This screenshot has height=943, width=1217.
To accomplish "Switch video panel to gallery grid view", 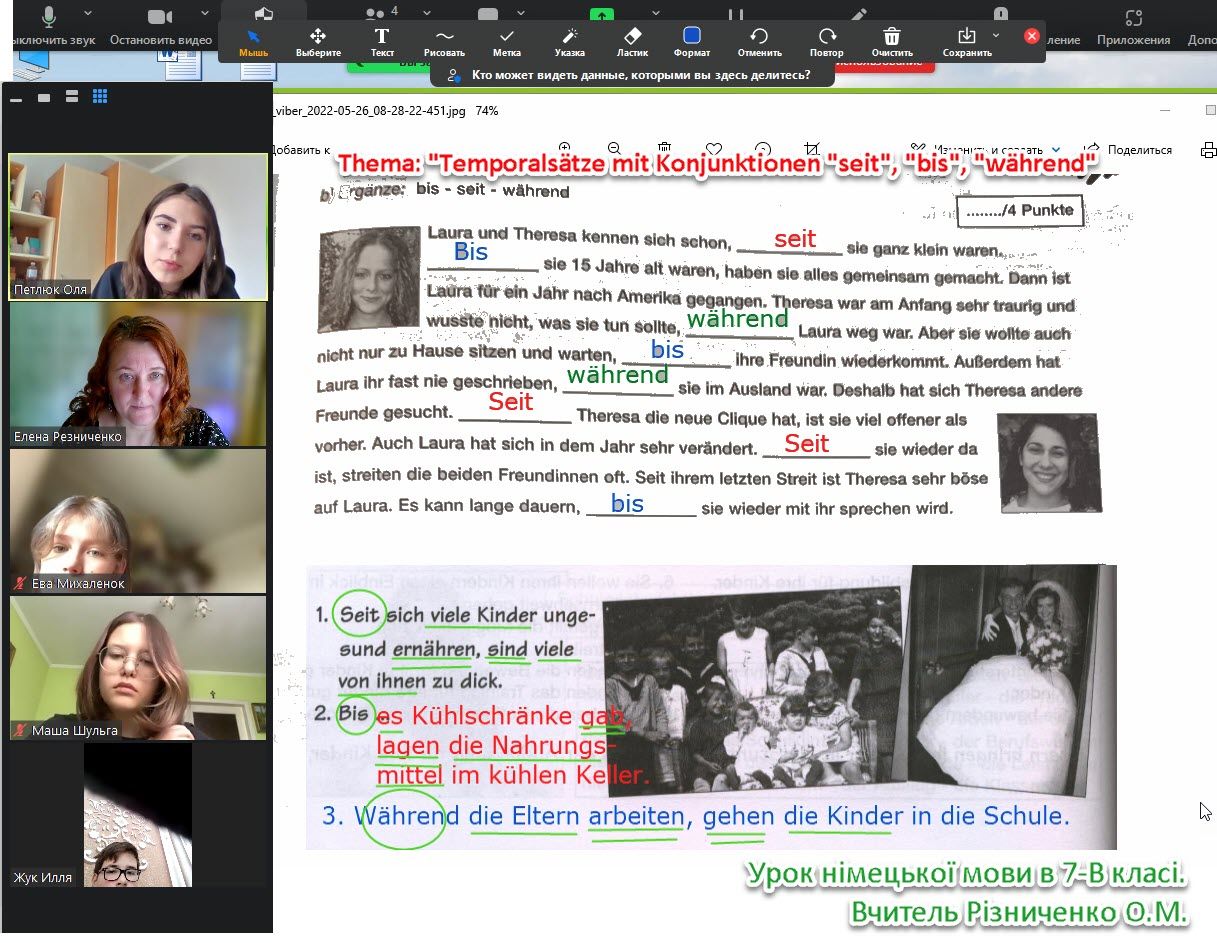I will (100, 96).
